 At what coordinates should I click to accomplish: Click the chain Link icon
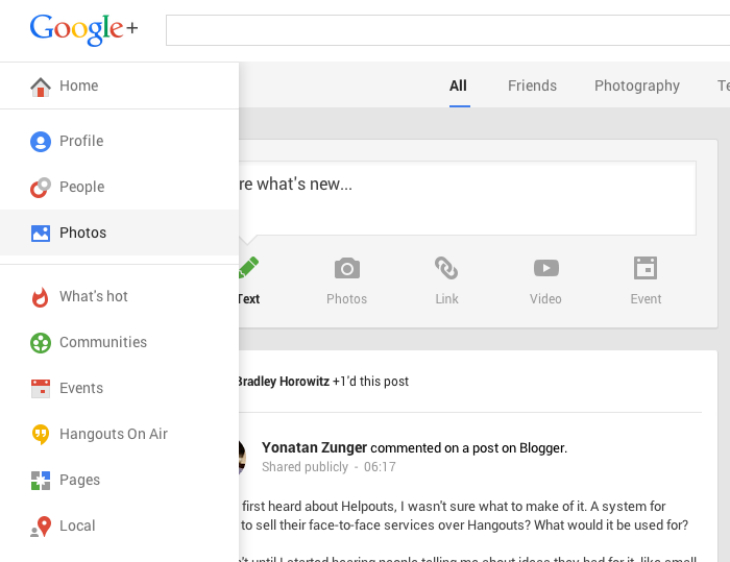tap(446, 268)
